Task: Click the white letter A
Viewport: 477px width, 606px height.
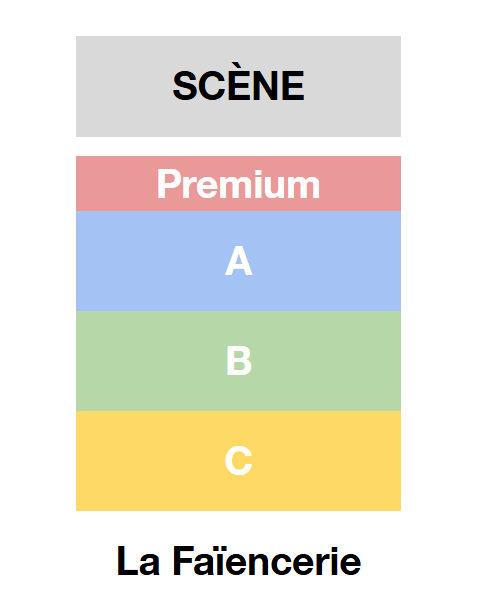Action: pyautogui.click(x=238, y=261)
